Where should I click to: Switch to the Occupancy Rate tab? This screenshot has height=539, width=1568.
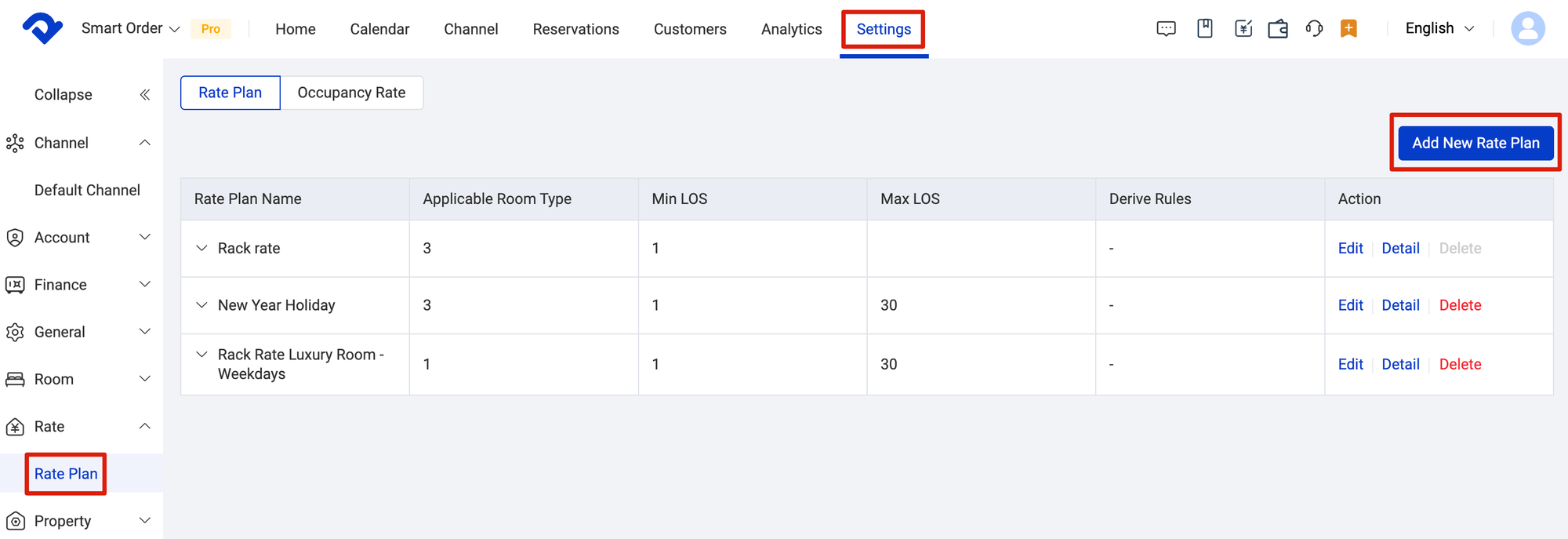point(351,93)
